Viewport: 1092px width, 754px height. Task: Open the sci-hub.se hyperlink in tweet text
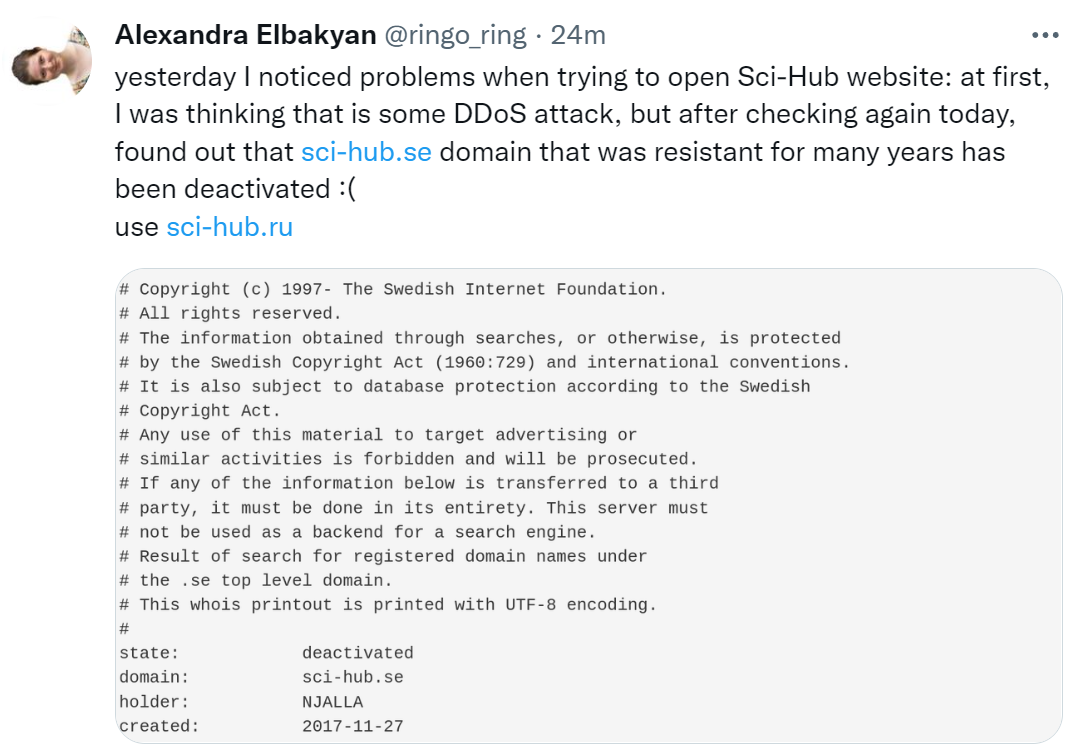366,153
